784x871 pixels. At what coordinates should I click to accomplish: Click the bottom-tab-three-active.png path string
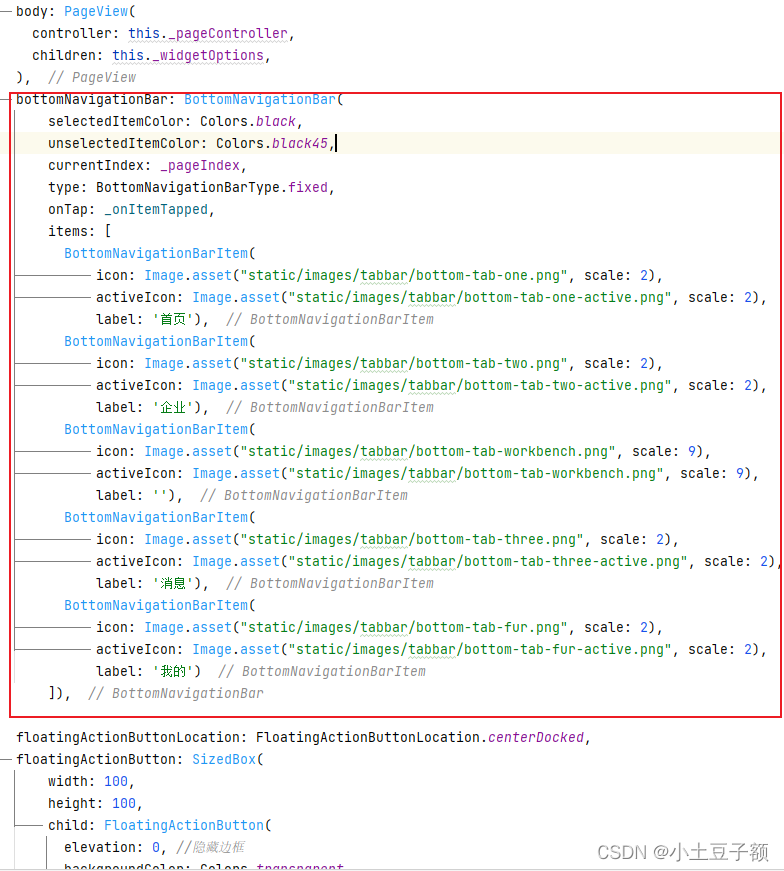[x=487, y=562]
